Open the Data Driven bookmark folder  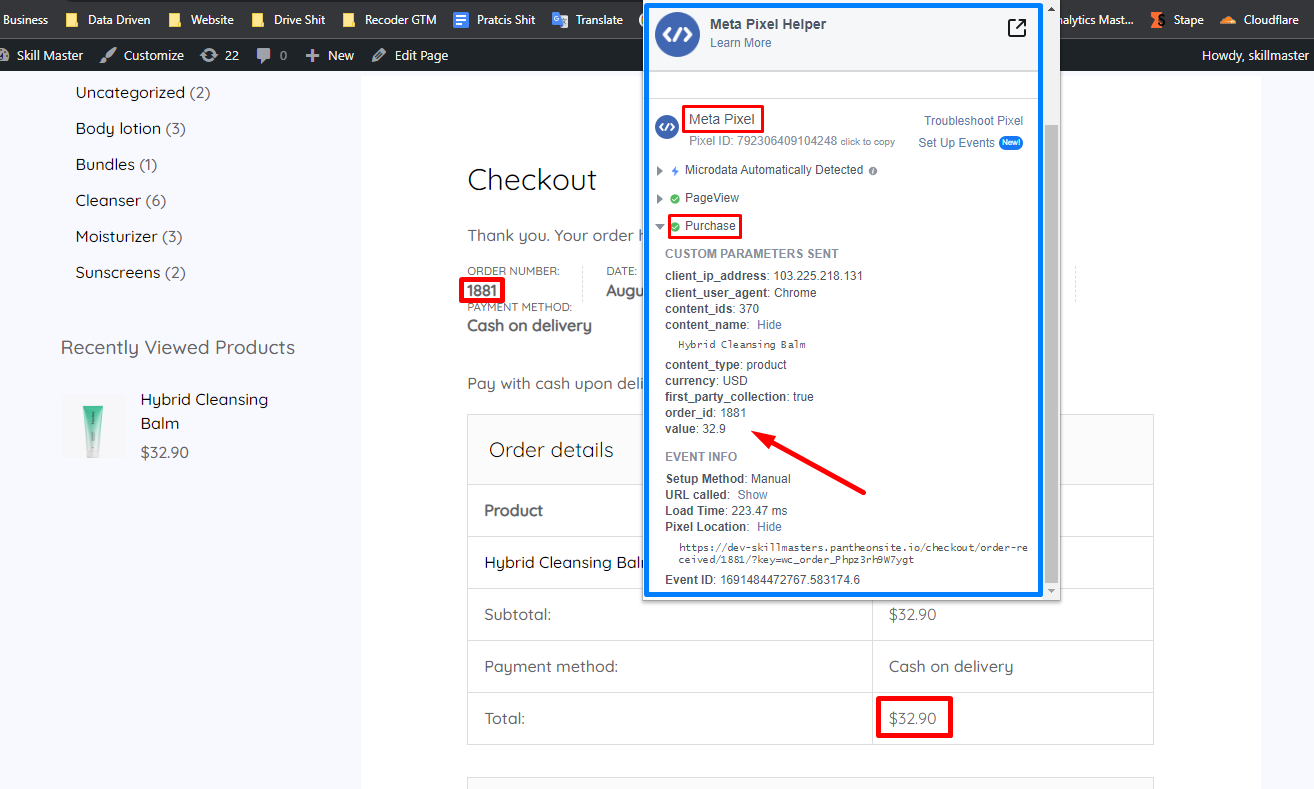click(x=107, y=19)
